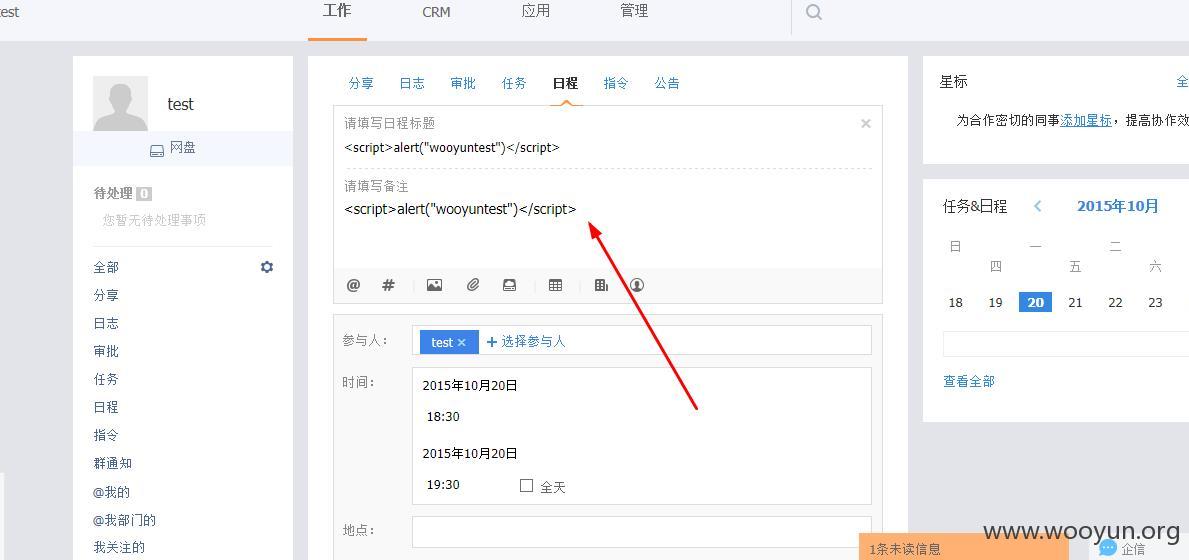This screenshot has height=560, width=1189.
Task: Click the building icon in editor toolbar
Action: (601, 285)
